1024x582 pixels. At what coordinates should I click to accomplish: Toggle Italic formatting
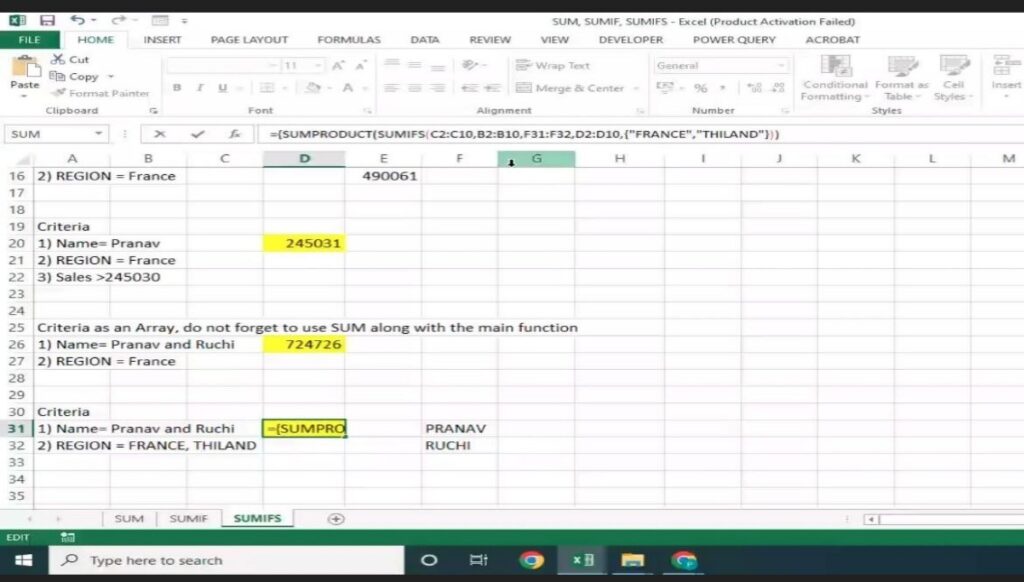(x=200, y=88)
